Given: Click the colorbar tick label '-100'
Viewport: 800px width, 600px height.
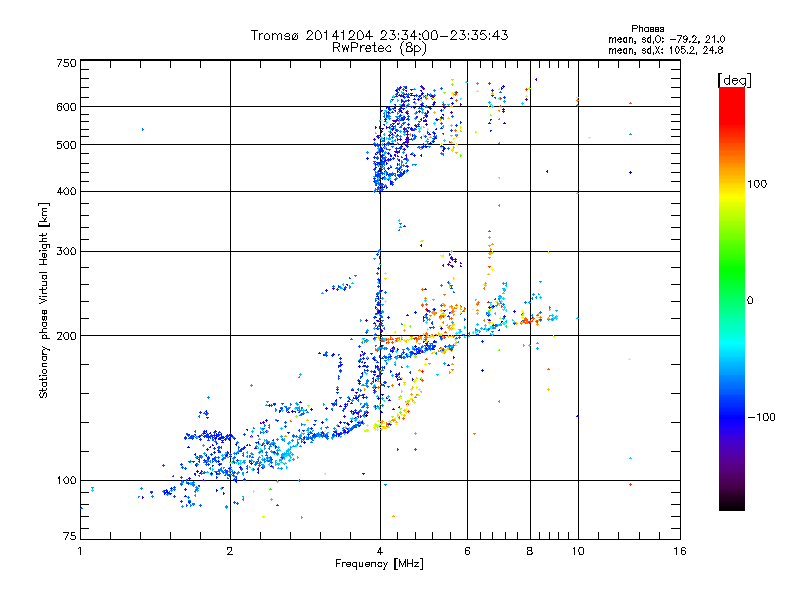Looking at the screenshot, I should pyautogui.click(x=761, y=417).
